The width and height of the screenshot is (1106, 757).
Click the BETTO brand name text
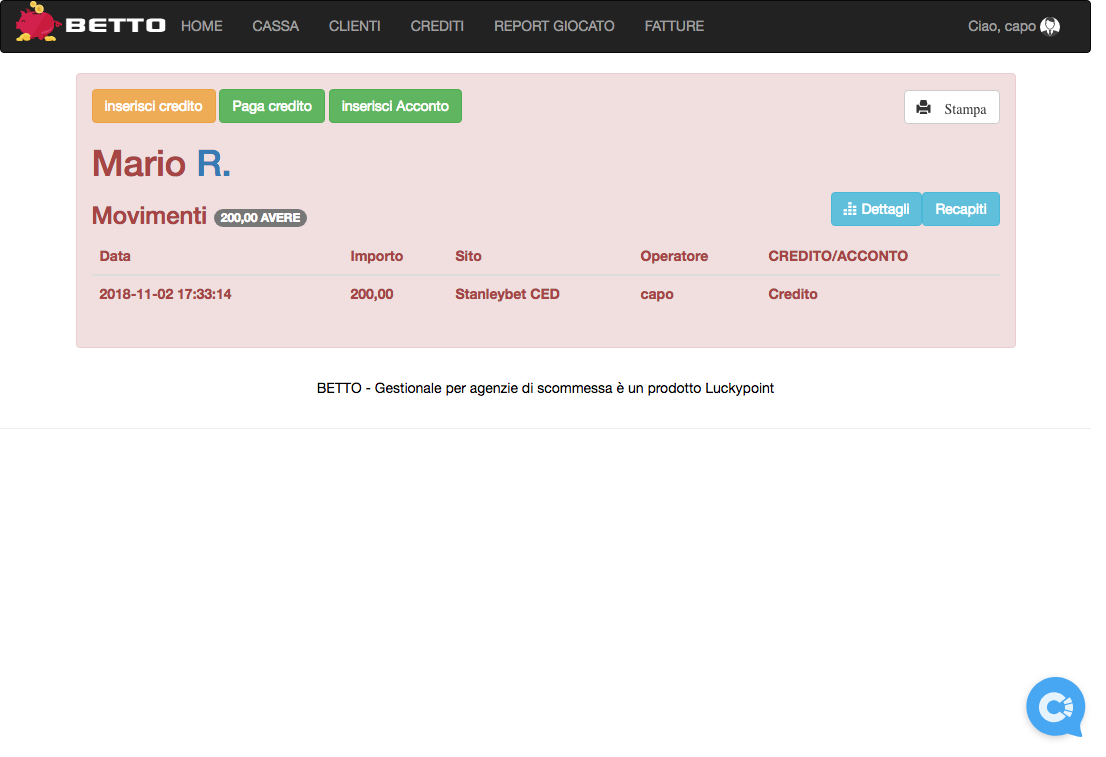pos(115,26)
